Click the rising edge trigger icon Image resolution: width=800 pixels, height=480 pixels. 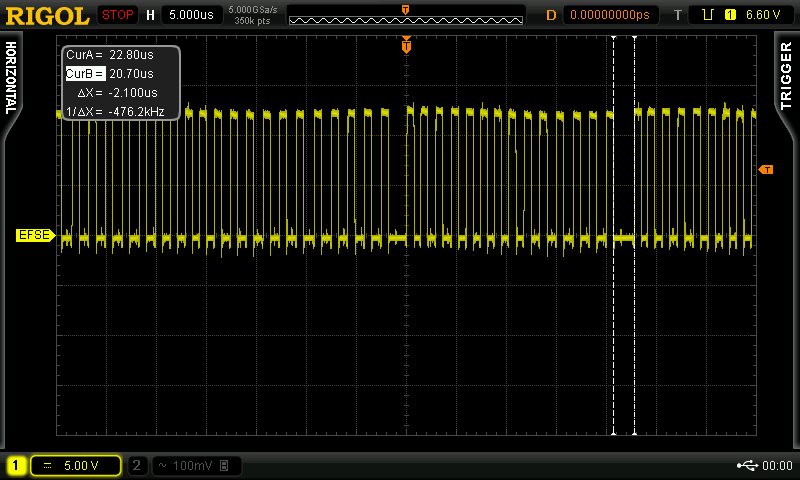707,15
